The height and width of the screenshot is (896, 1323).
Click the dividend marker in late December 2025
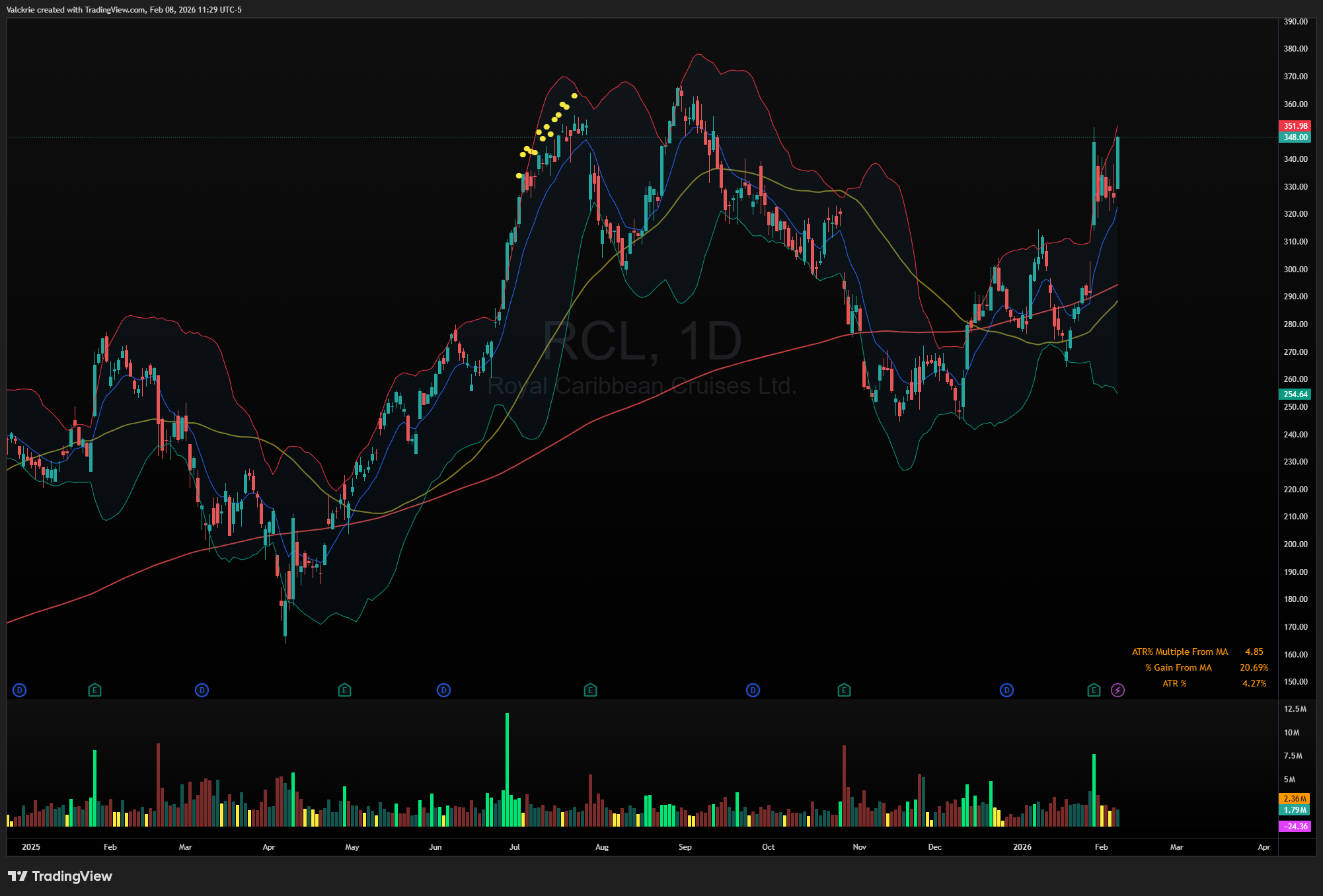1006,691
